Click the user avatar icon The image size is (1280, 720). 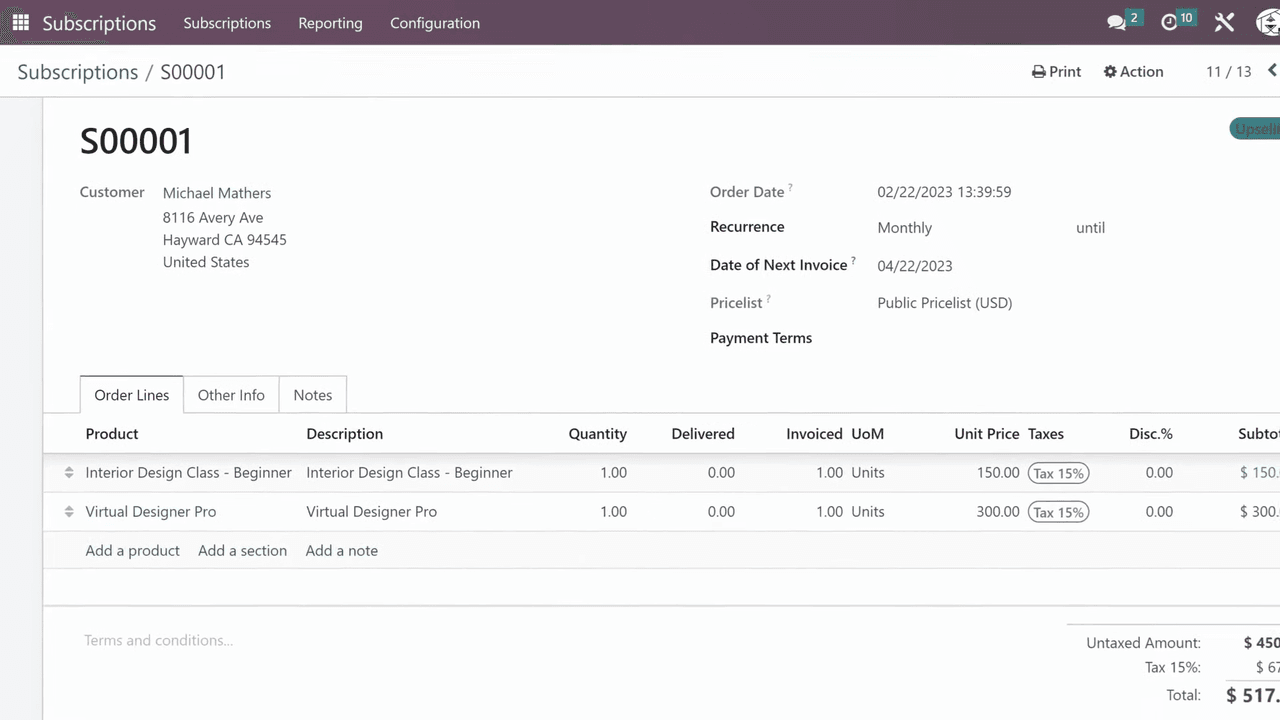click(x=1266, y=22)
